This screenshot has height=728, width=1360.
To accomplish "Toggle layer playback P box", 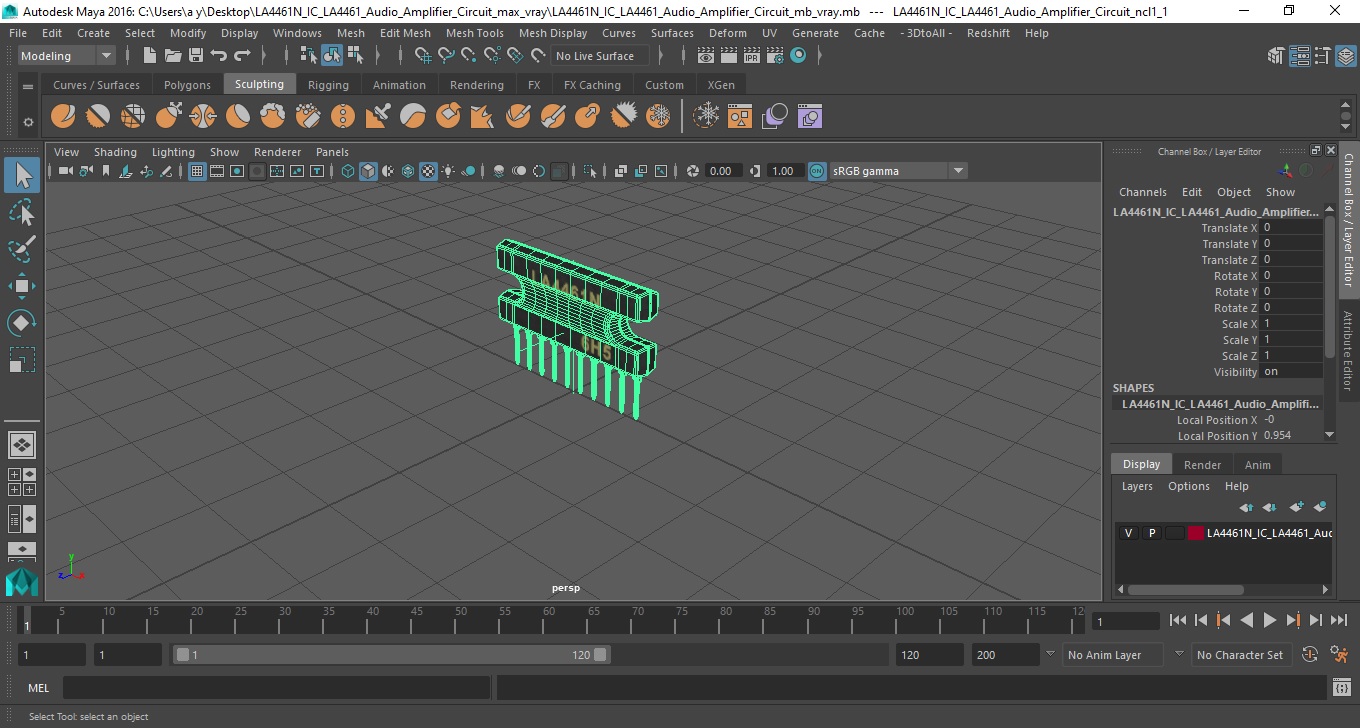I will pyautogui.click(x=1151, y=533).
